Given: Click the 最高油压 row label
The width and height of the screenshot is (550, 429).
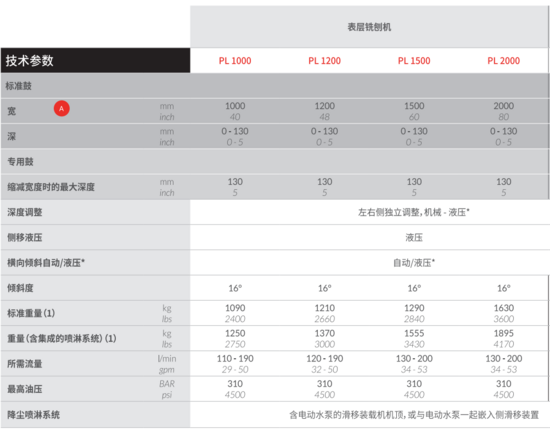Looking at the screenshot, I should [25, 389].
